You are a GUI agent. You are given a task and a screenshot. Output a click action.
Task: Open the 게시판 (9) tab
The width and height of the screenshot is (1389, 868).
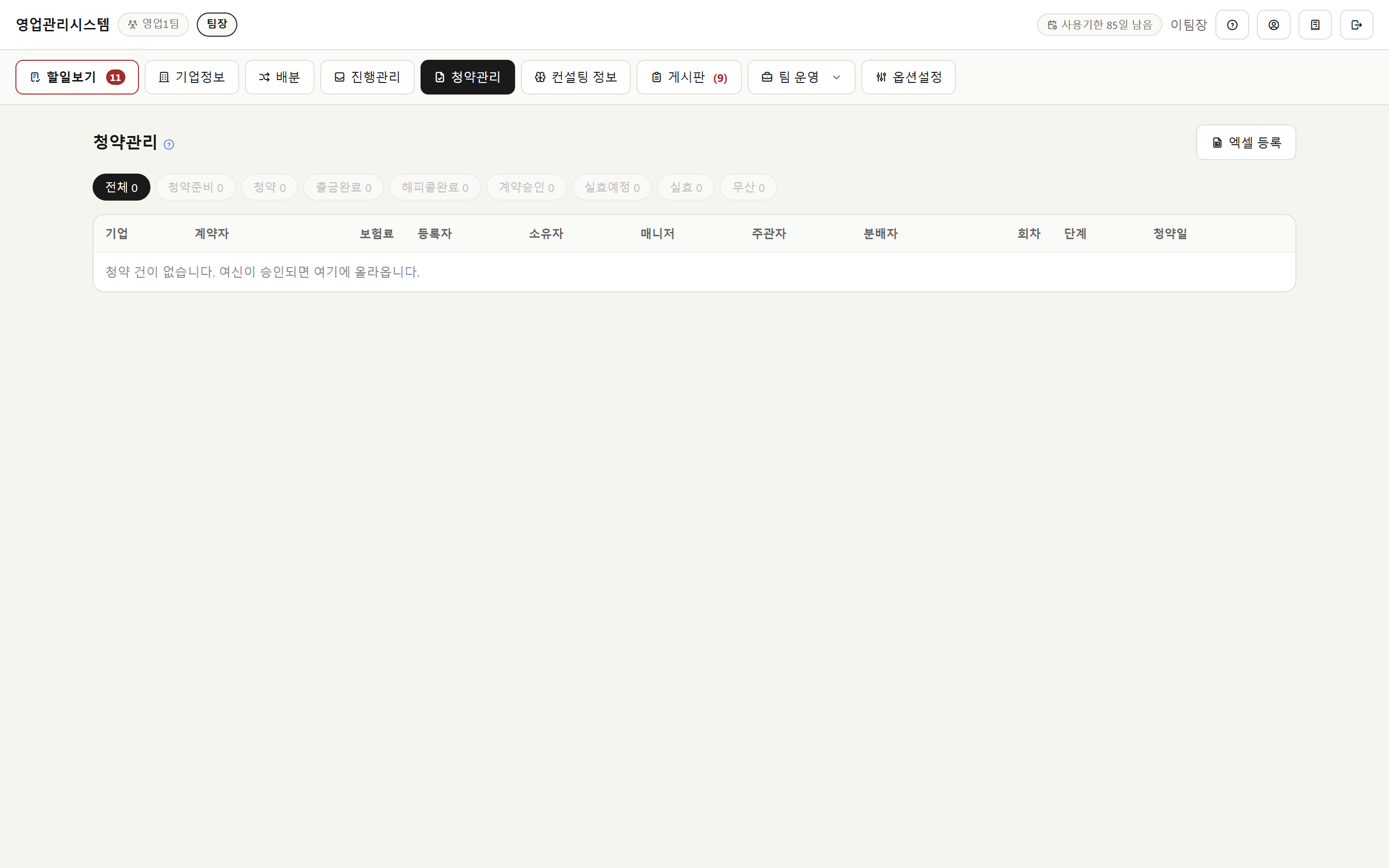click(689, 77)
